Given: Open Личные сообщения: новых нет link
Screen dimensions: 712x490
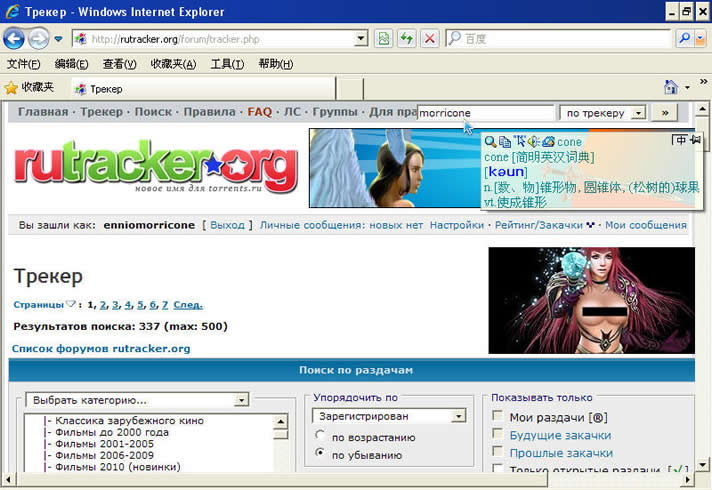Looking at the screenshot, I should click(x=341, y=225).
